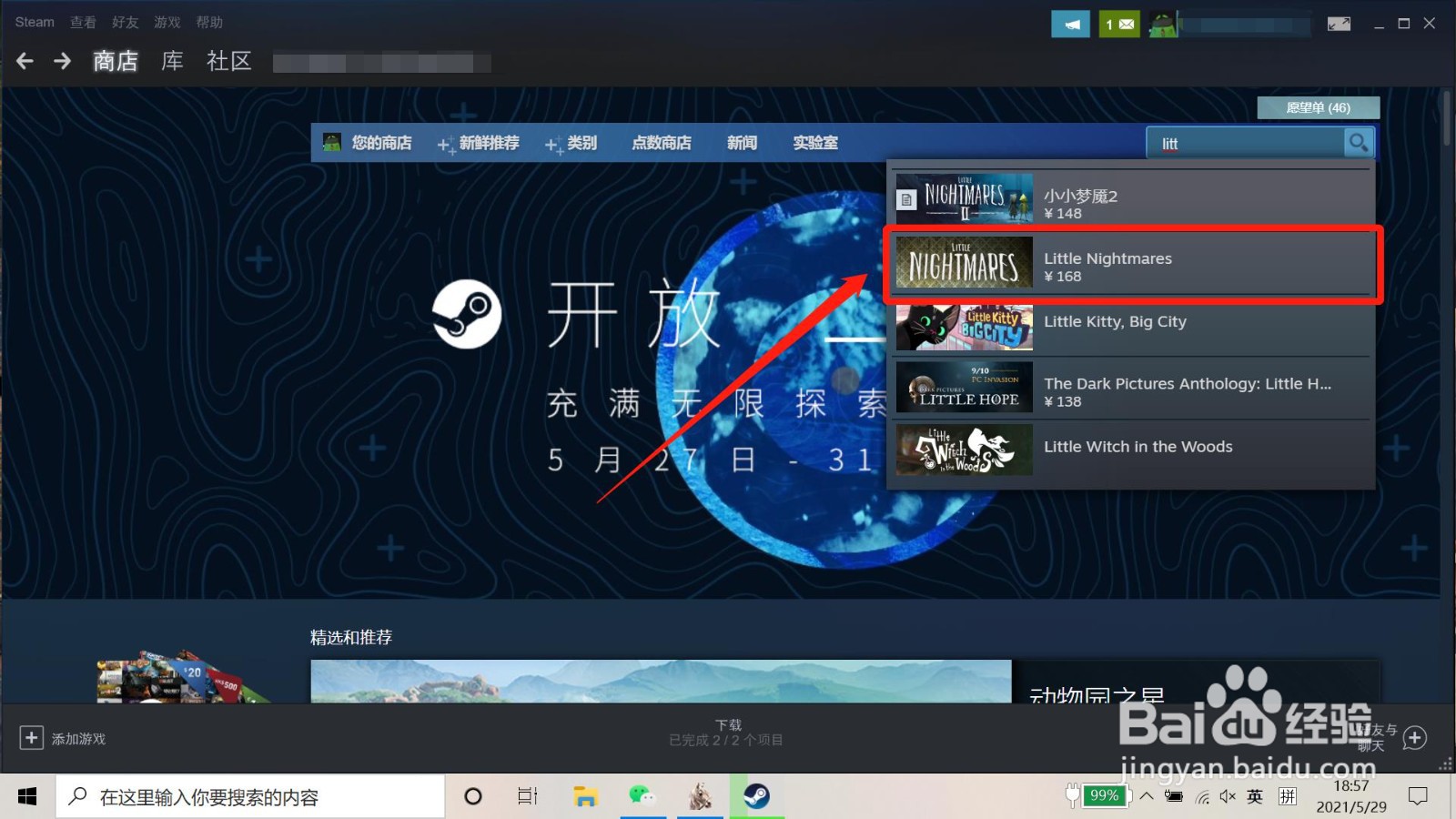Open the Steam menu
Screen dimensions: 1456x819
click(x=35, y=22)
